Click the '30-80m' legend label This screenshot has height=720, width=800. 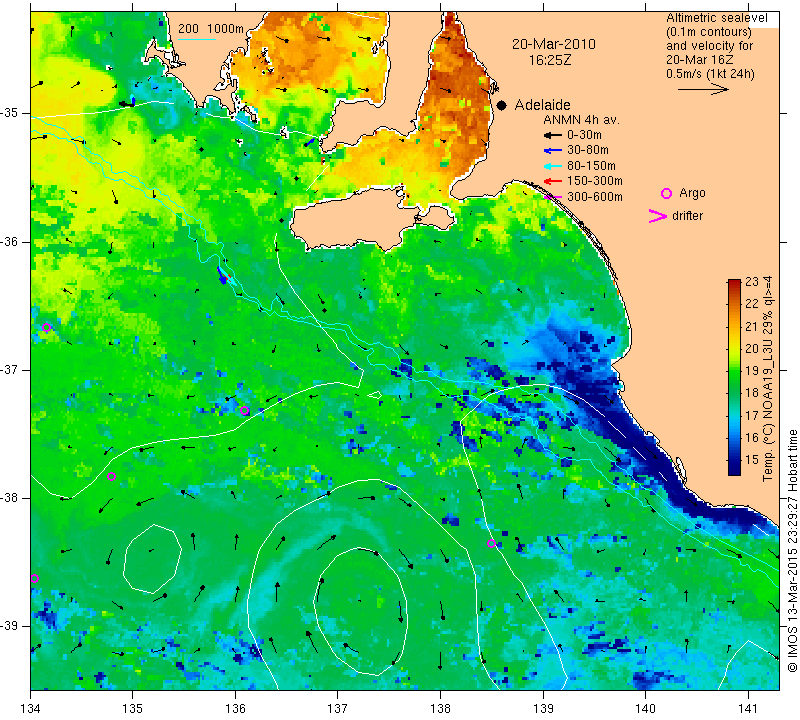(588, 151)
